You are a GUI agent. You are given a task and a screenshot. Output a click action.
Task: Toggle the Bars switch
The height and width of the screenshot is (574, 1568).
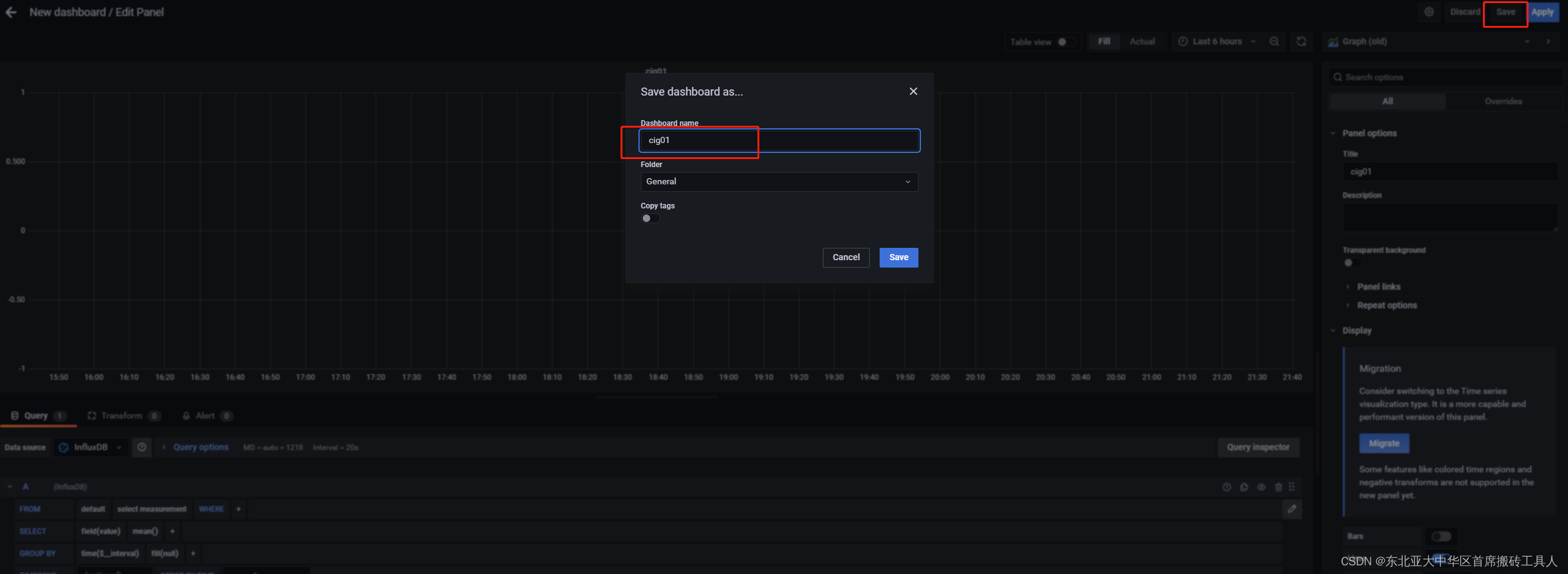coord(1441,536)
